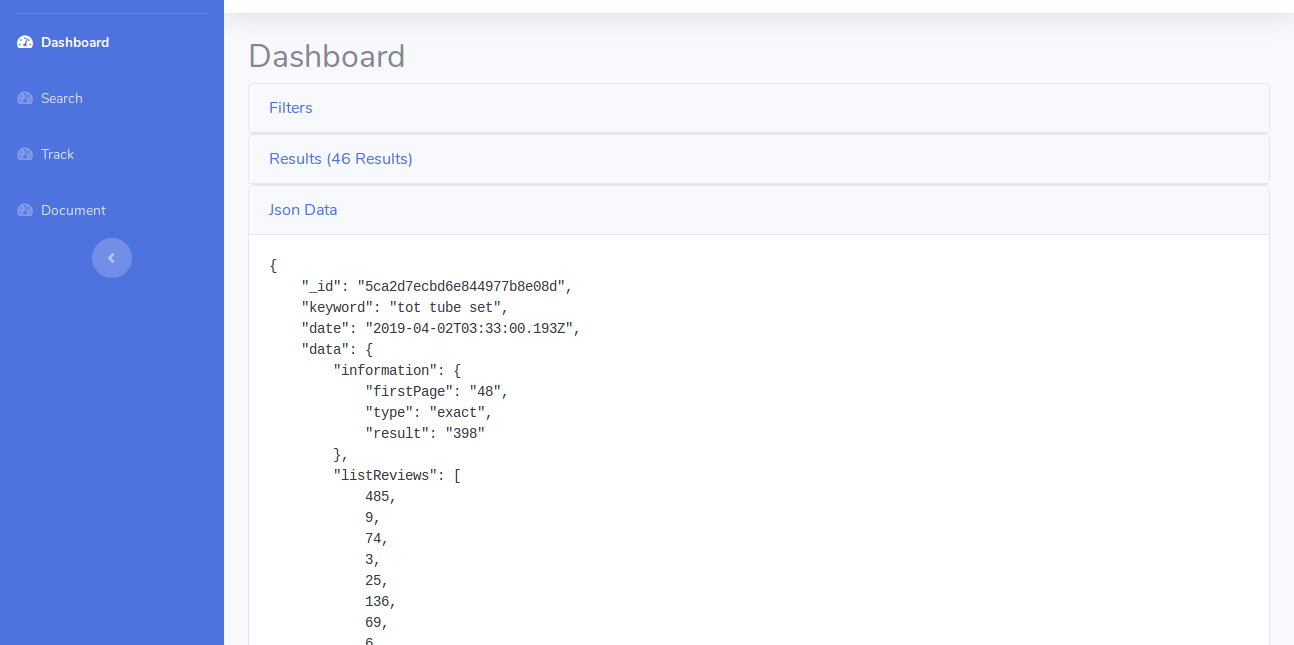Toggle the Json Data panel open or closed
This screenshot has height=645, width=1294.
point(303,209)
